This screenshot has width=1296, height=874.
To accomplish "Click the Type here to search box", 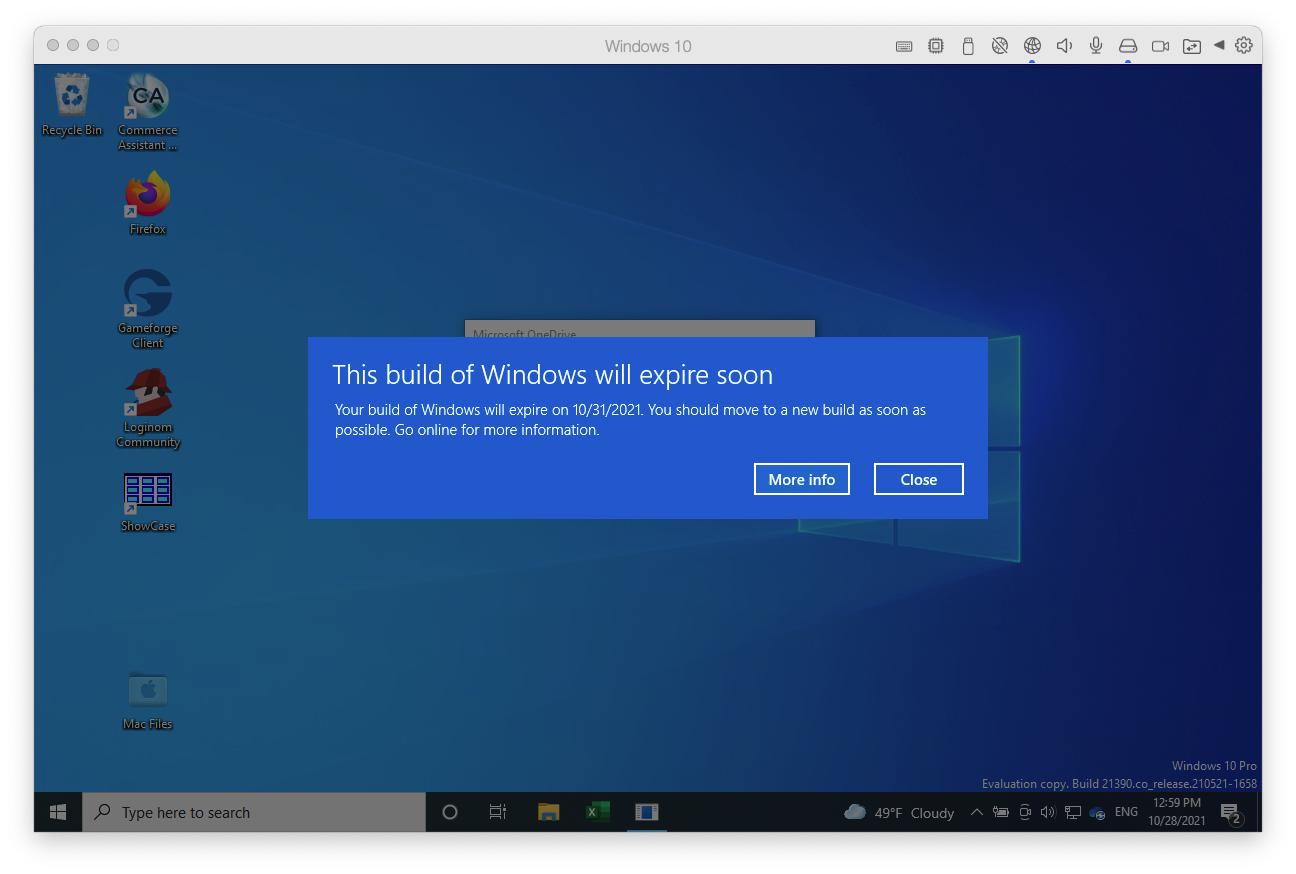I will [254, 812].
